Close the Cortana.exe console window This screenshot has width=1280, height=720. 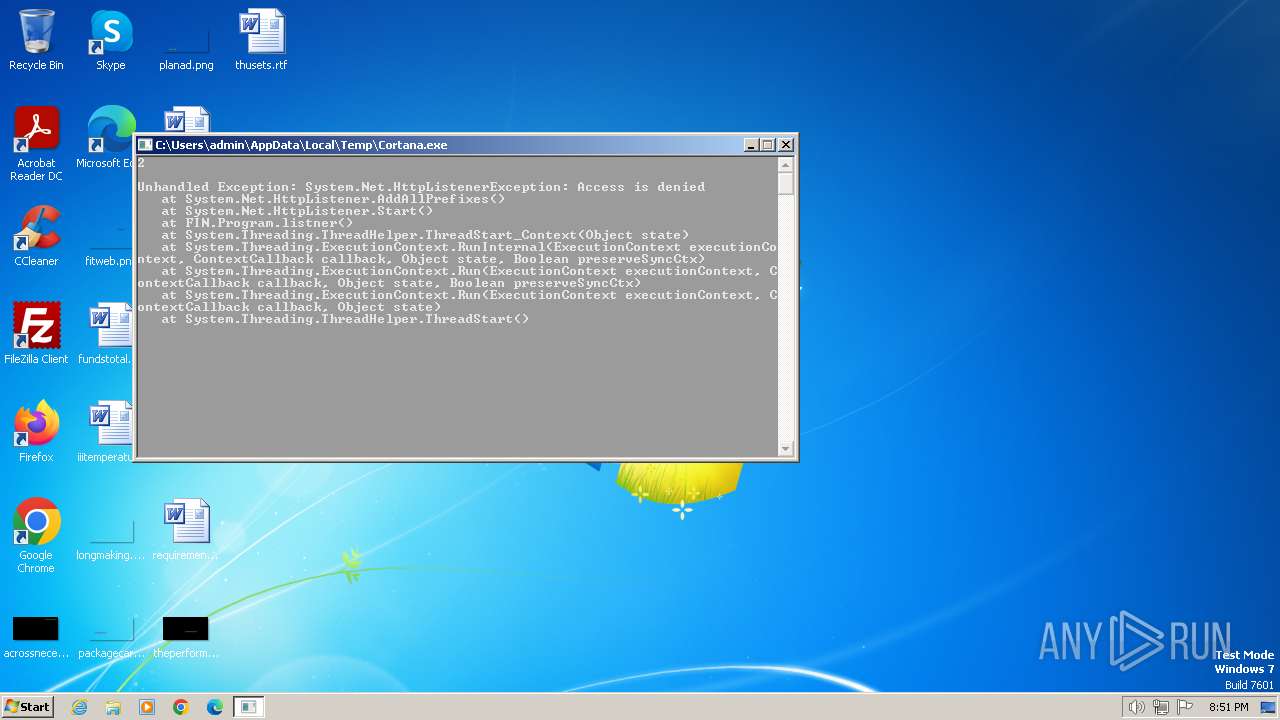[786, 145]
